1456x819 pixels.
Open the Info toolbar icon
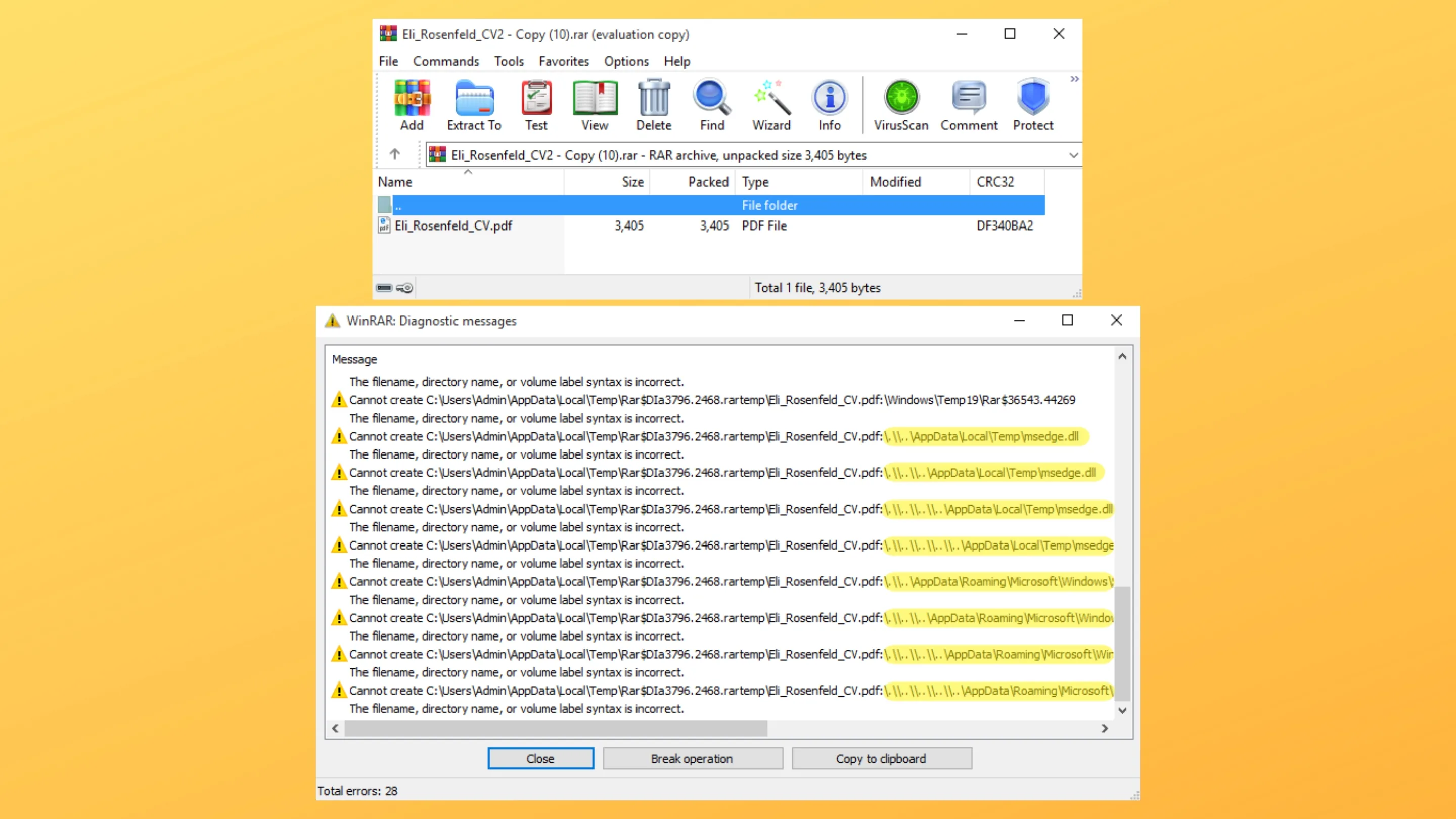point(830,106)
